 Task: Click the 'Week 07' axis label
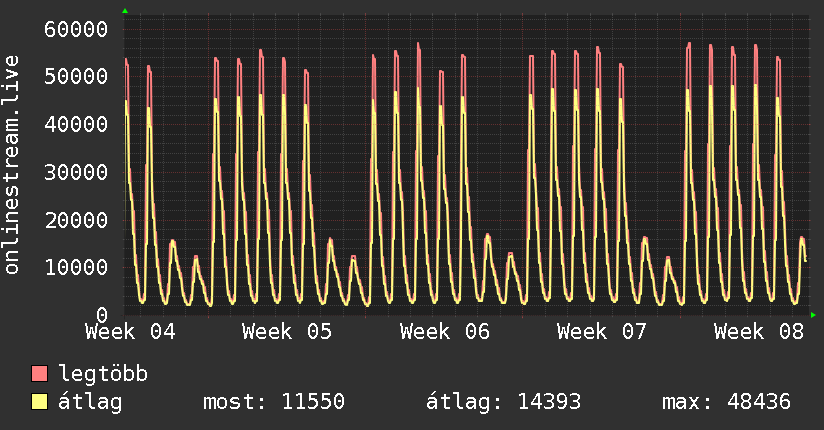[x=602, y=332]
